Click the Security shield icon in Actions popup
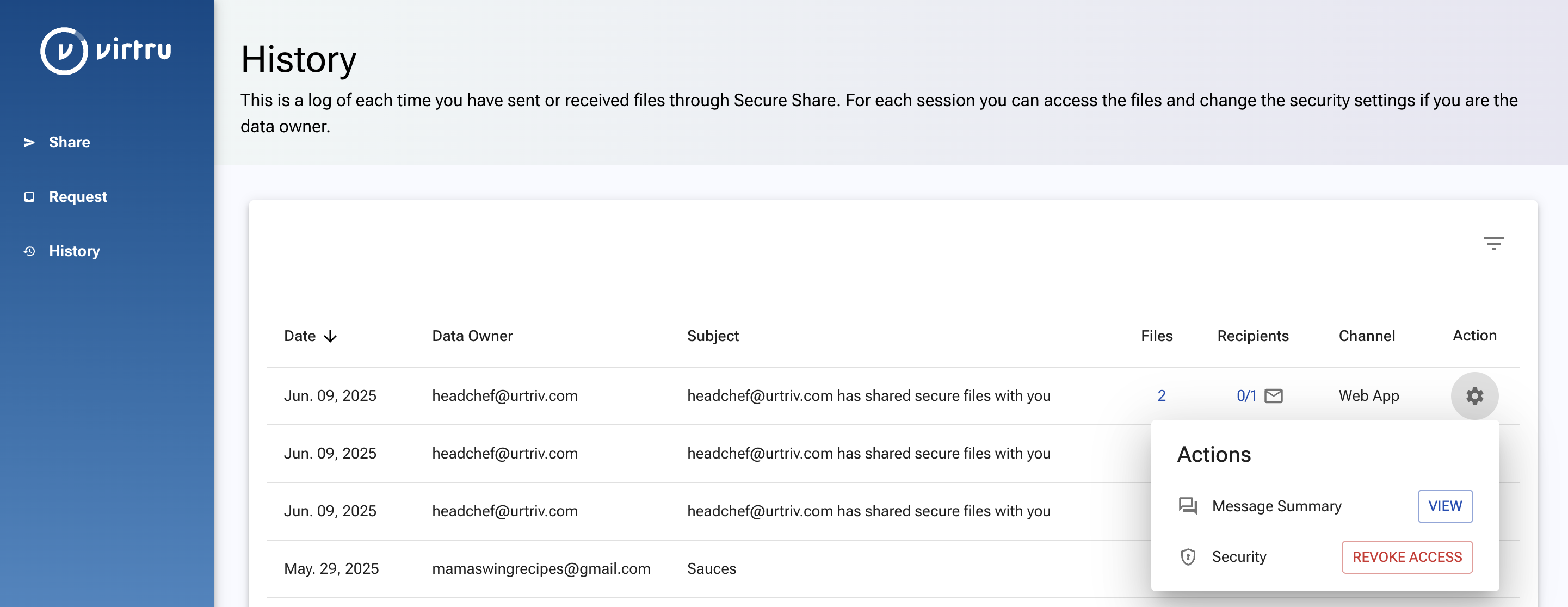Viewport: 1568px width, 607px height. tap(1188, 556)
